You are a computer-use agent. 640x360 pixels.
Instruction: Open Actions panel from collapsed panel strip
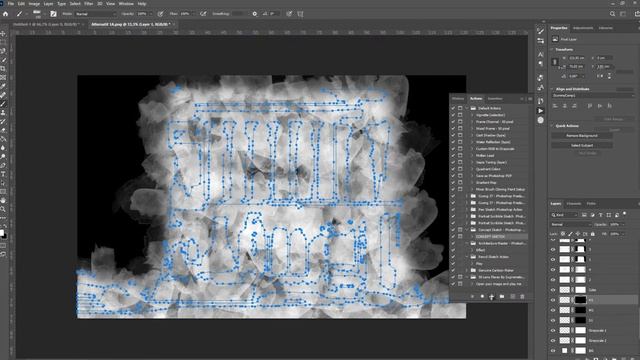pos(541,111)
